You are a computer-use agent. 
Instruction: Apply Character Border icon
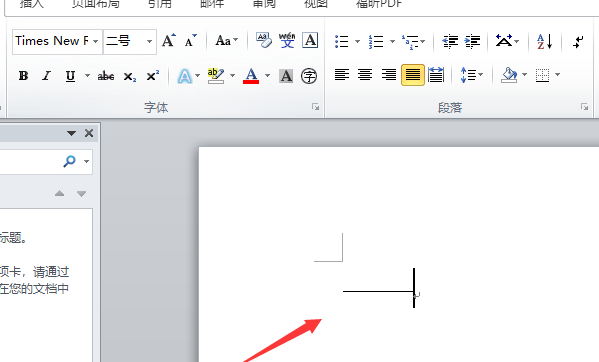pos(310,40)
